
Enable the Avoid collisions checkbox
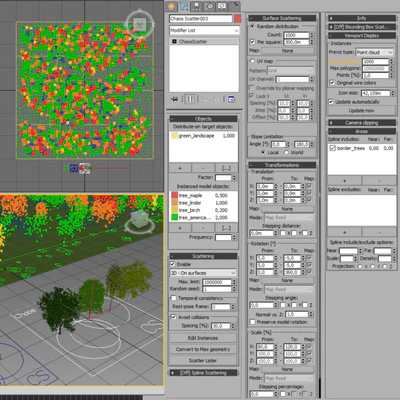pos(174,317)
